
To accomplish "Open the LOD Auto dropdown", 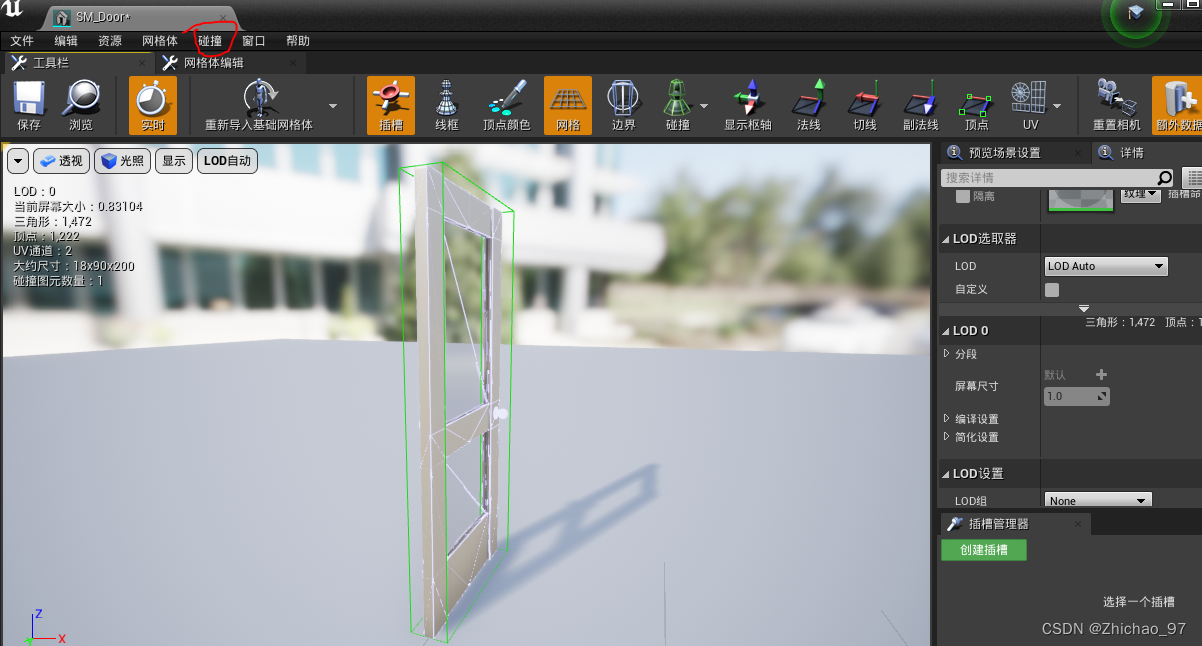I will [x=1106, y=266].
